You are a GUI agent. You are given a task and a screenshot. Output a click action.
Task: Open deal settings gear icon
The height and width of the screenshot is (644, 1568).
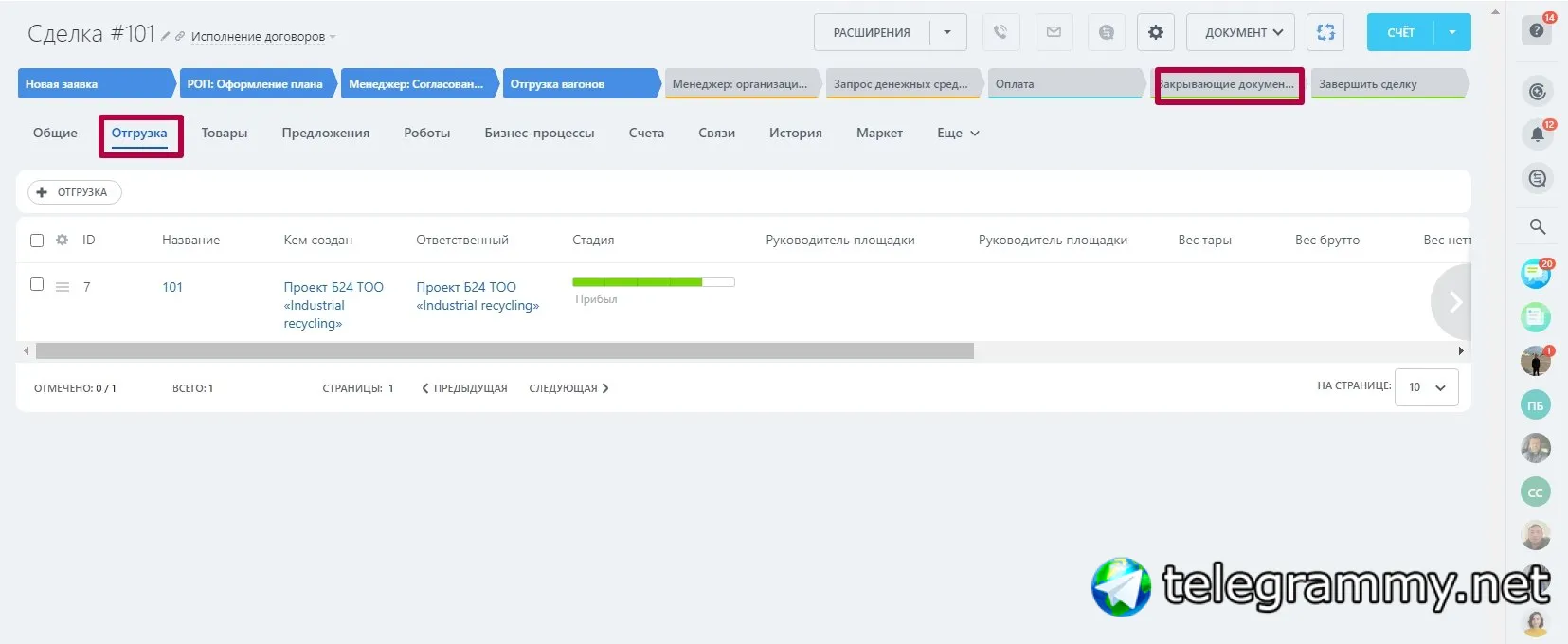(1156, 32)
